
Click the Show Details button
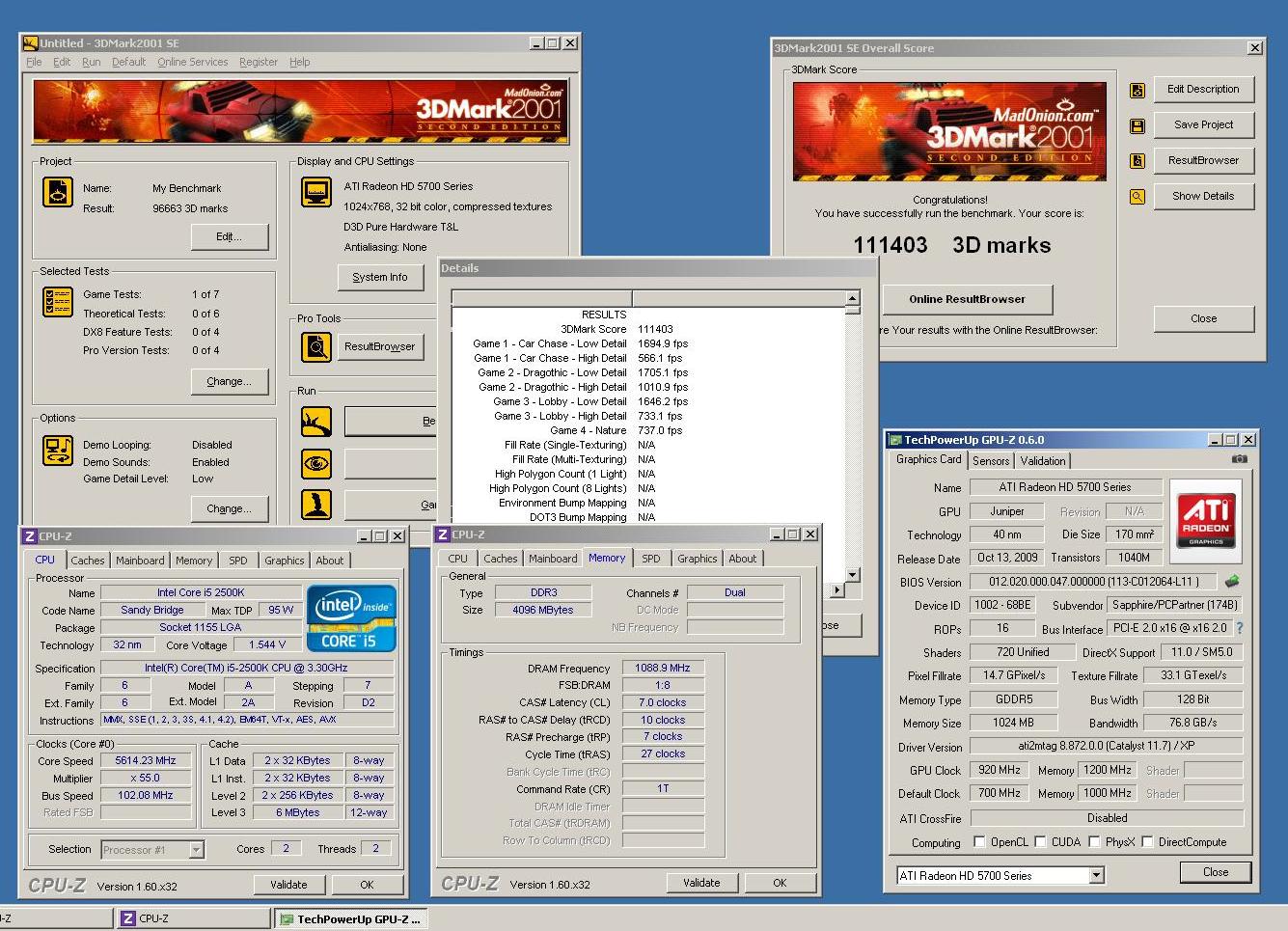coord(1203,196)
